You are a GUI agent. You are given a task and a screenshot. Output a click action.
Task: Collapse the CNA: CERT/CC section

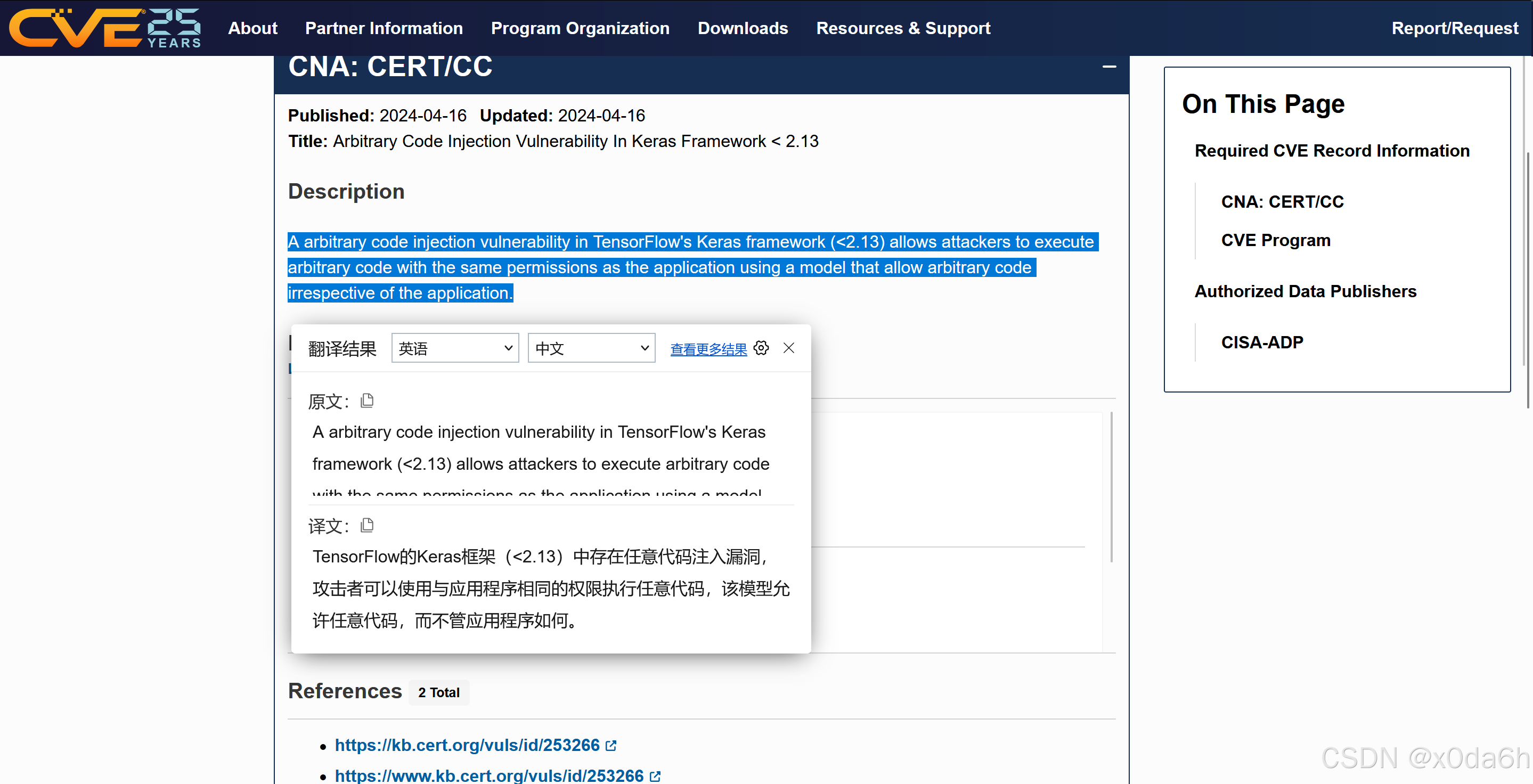[1108, 67]
